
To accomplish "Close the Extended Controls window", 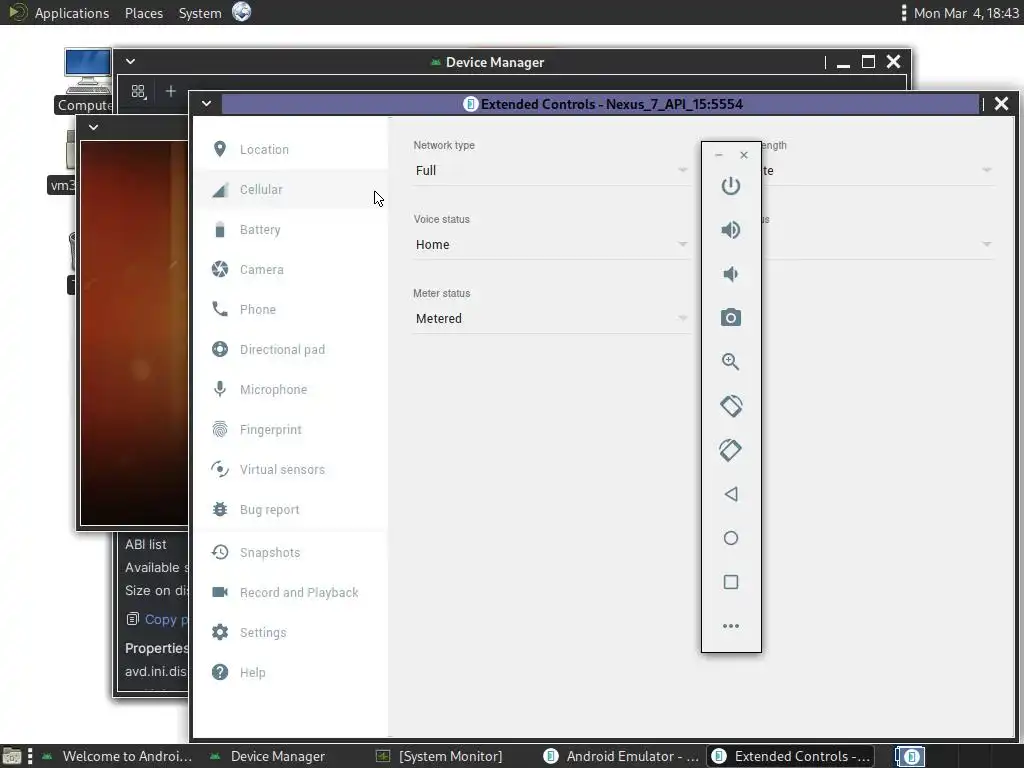I will [x=1001, y=104].
